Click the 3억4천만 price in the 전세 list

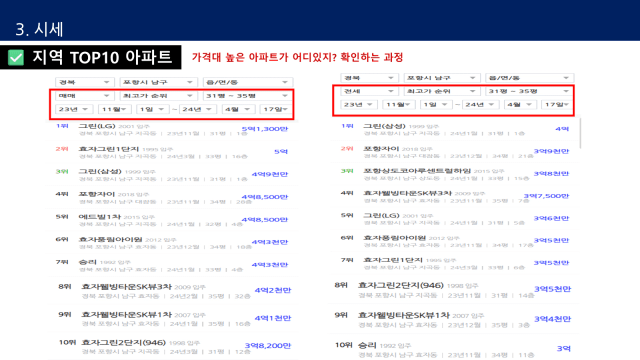553,319
